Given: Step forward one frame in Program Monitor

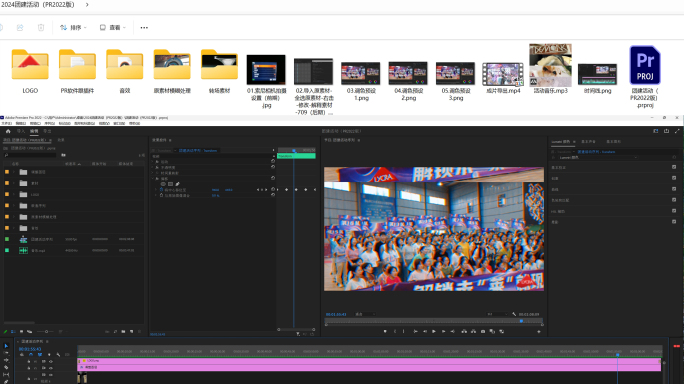Looking at the screenshot, I should click(x=443, y=331).
